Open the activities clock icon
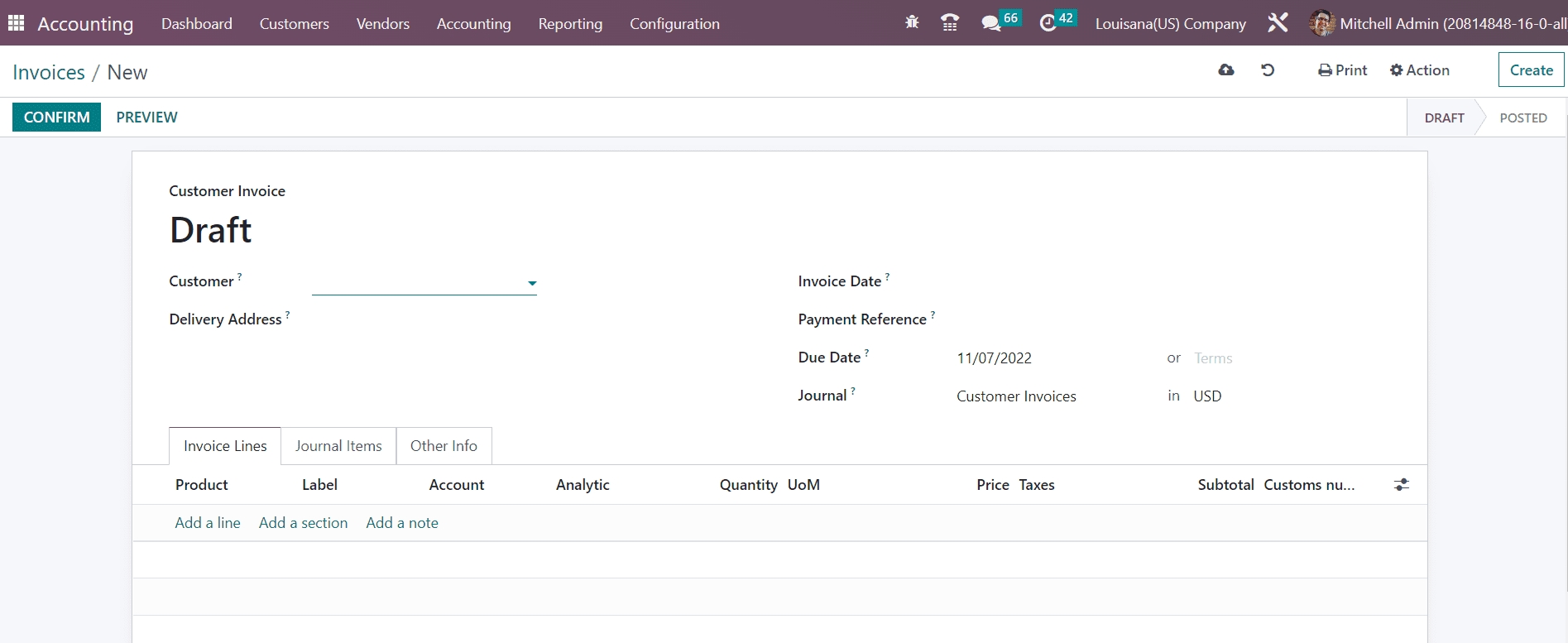 point(1048,23)
